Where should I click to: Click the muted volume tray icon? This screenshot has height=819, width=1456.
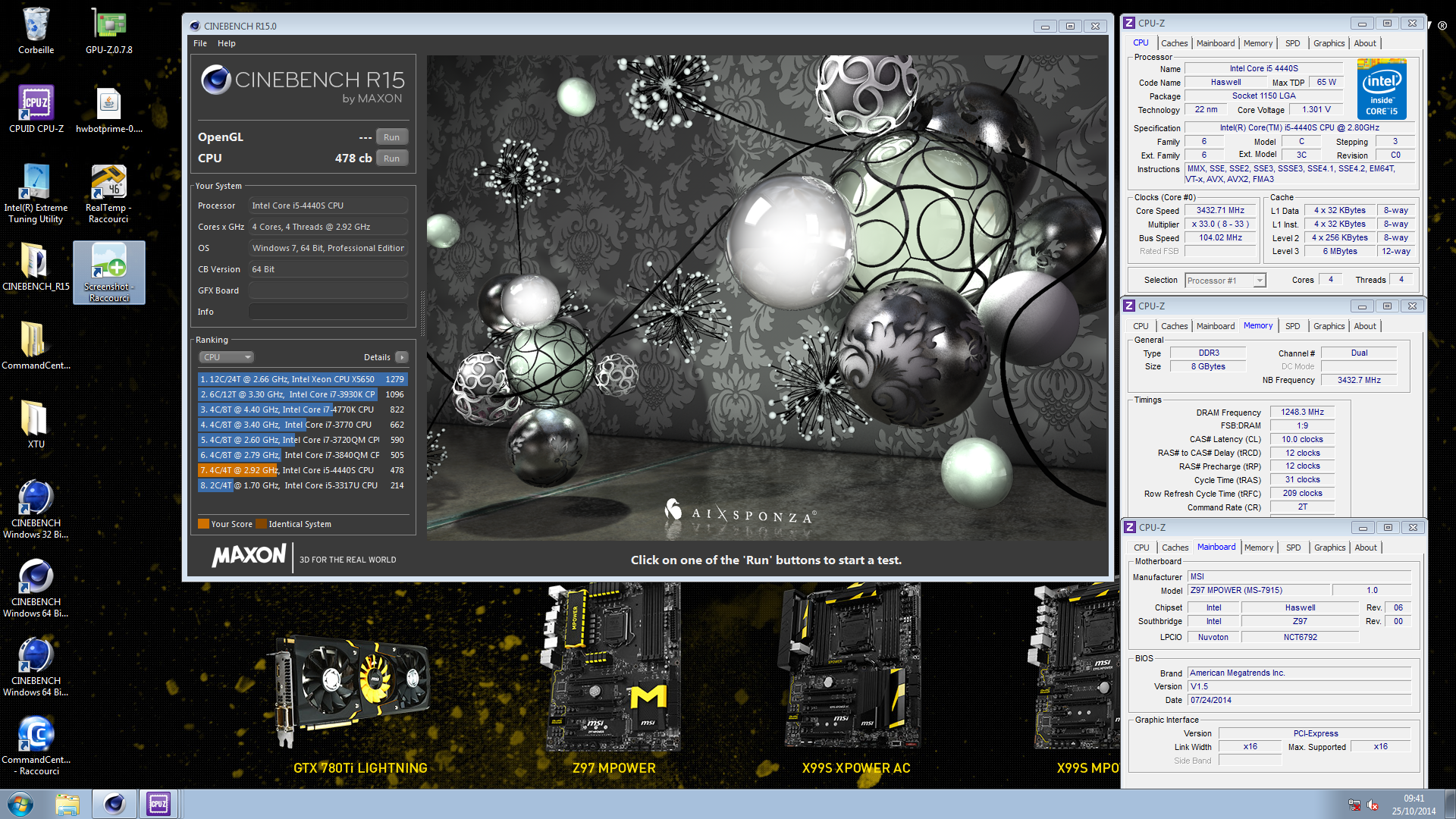pos(1373,805)
